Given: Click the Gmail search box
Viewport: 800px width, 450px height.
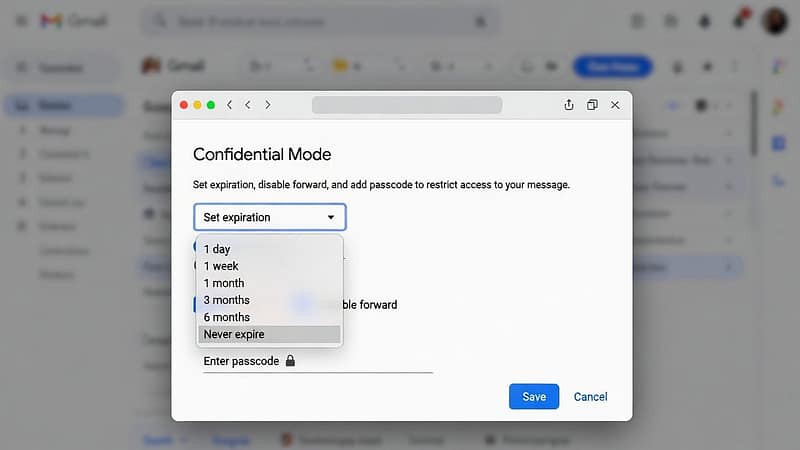Looking at the screenshot, I should pyautogui.click(x=320, y=21).
